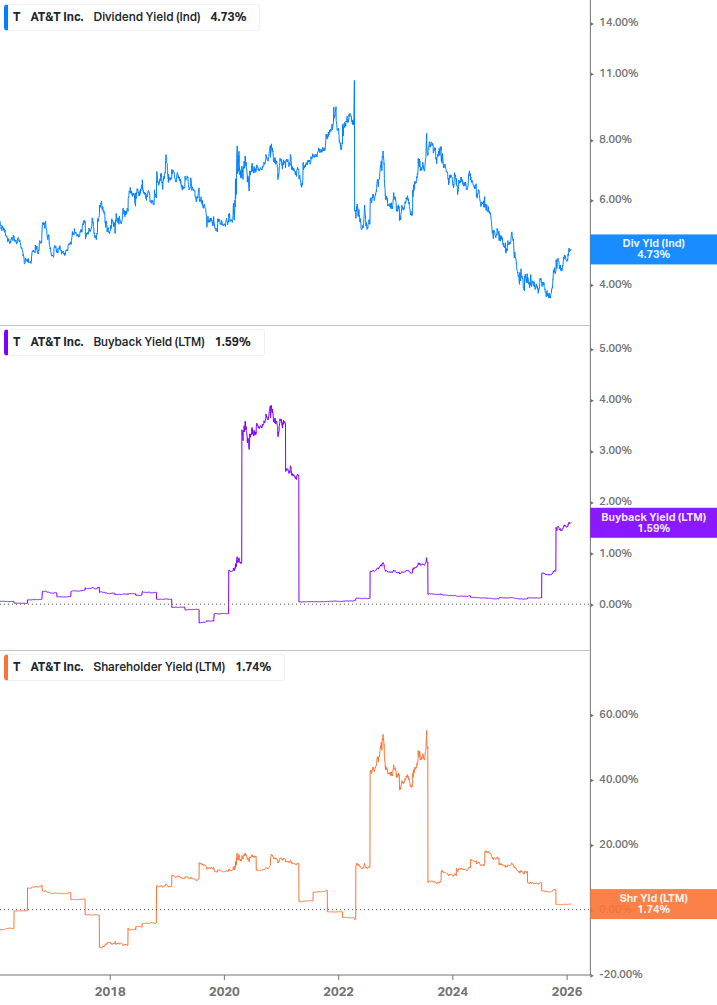The width and height of the screenshot is (717, 1005).
Task: Click the 8.00% dividend yield axis label
Action: click(x=615, y=139)
